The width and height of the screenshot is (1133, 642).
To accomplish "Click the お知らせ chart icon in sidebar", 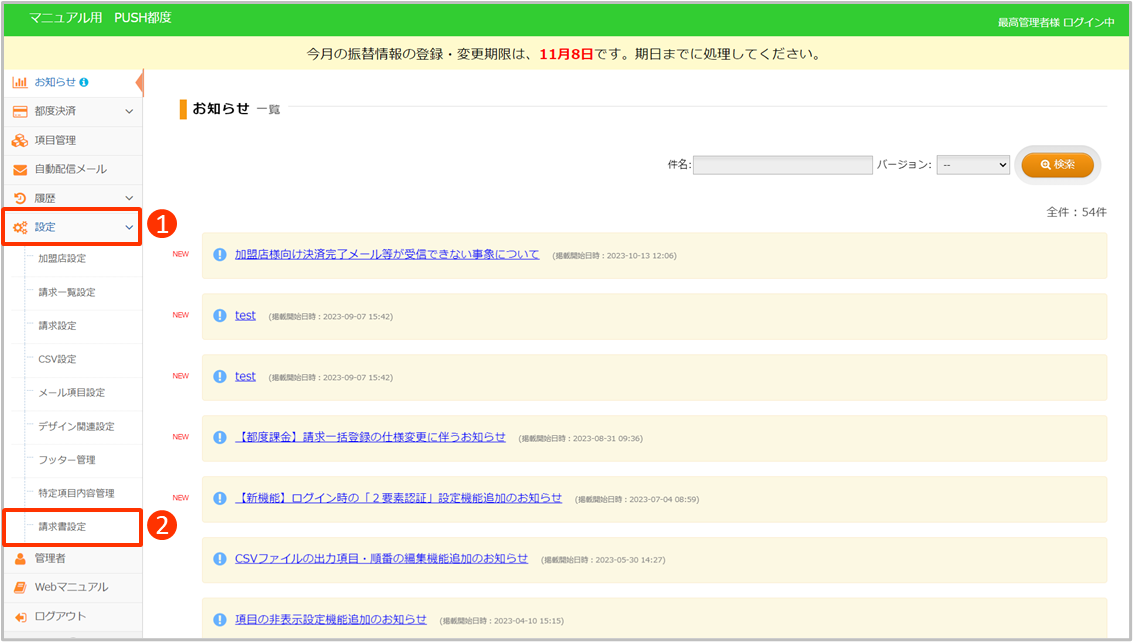I will [x=20, y=82].
